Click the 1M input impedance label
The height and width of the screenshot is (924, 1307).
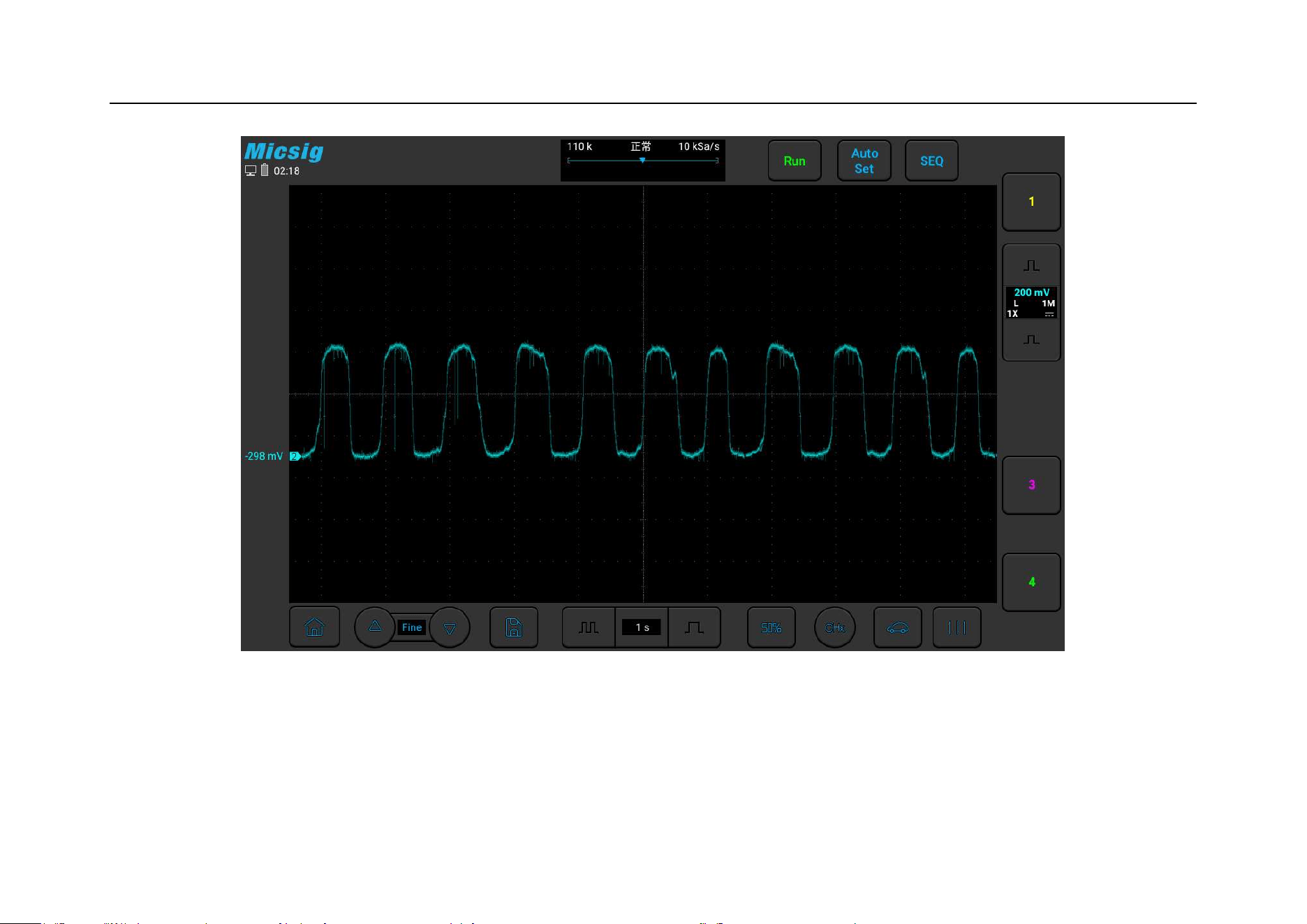click(x=1049, y=304)
